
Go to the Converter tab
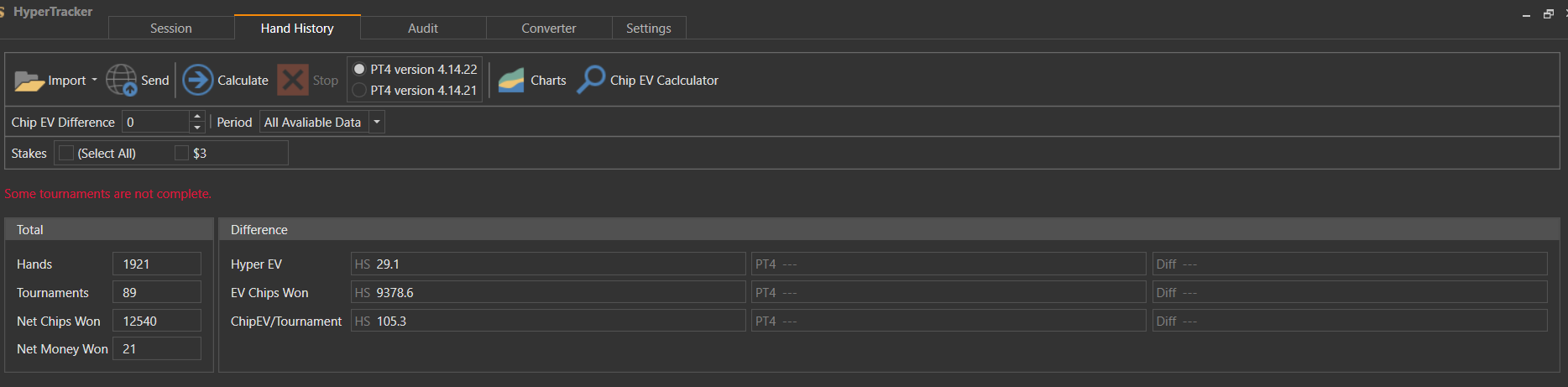point(549,29)
